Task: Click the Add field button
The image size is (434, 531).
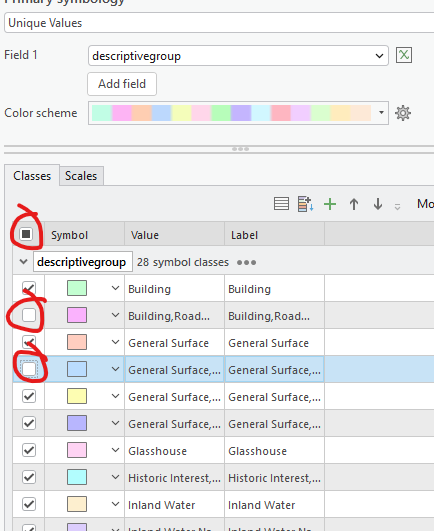Action: (122, 84)
